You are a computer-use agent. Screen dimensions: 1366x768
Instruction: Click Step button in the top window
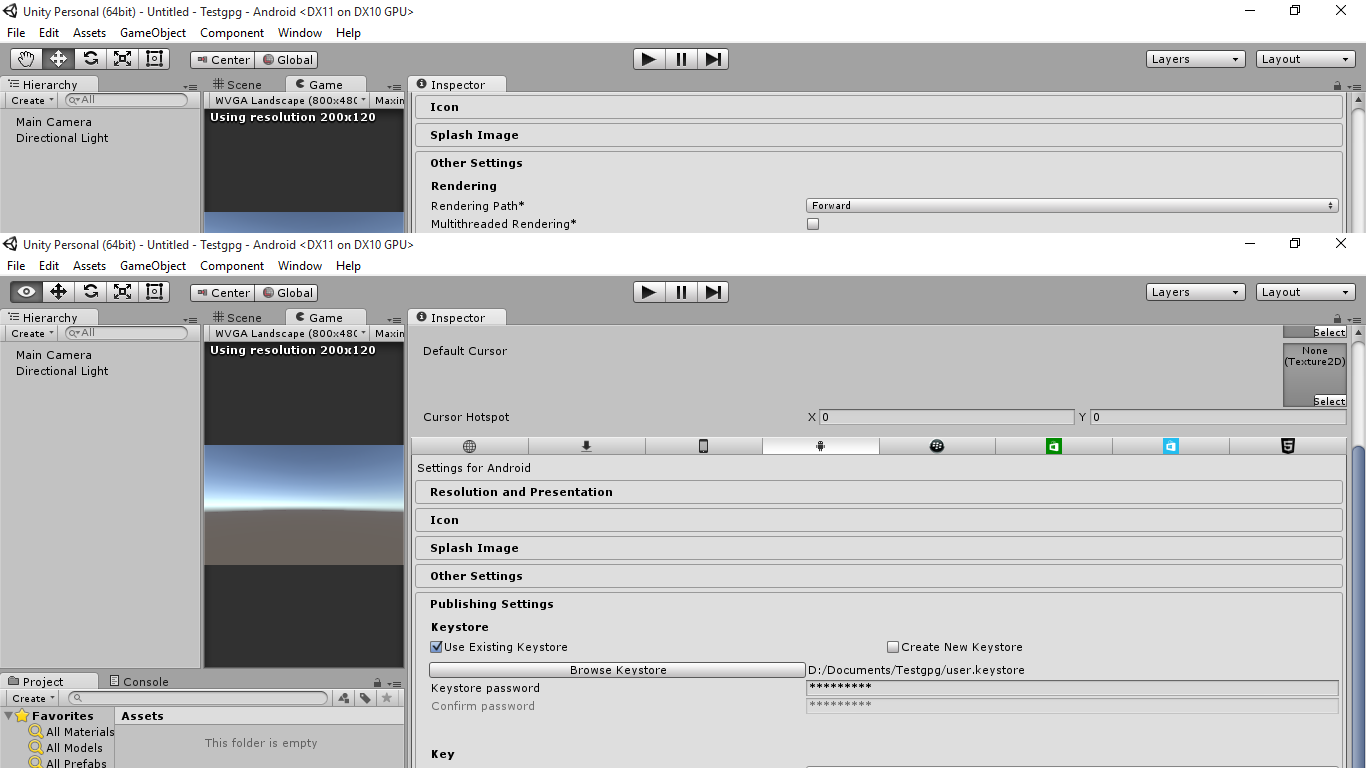[x=713, y=59]
